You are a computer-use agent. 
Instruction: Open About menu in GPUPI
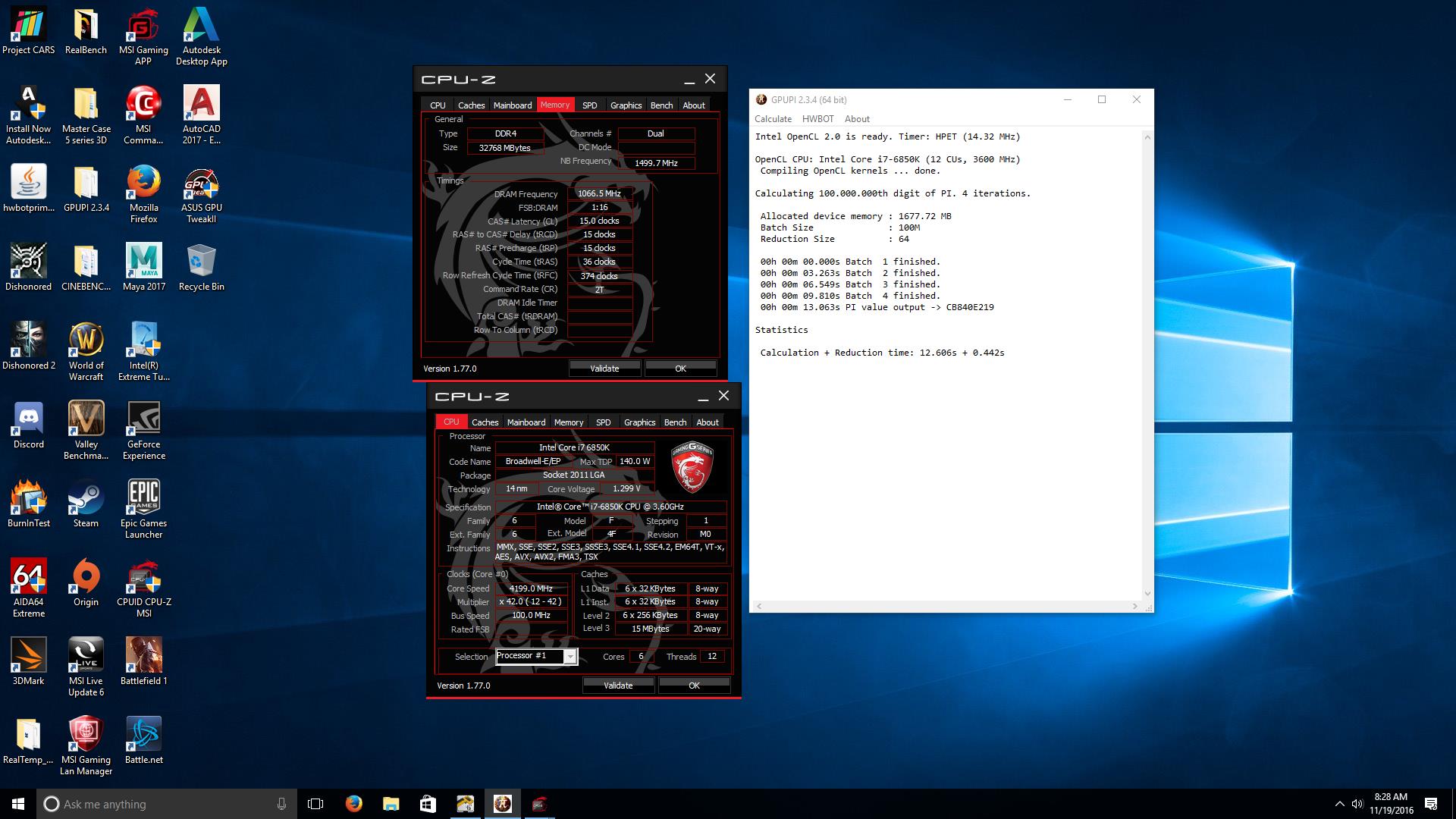click(857, 119)
